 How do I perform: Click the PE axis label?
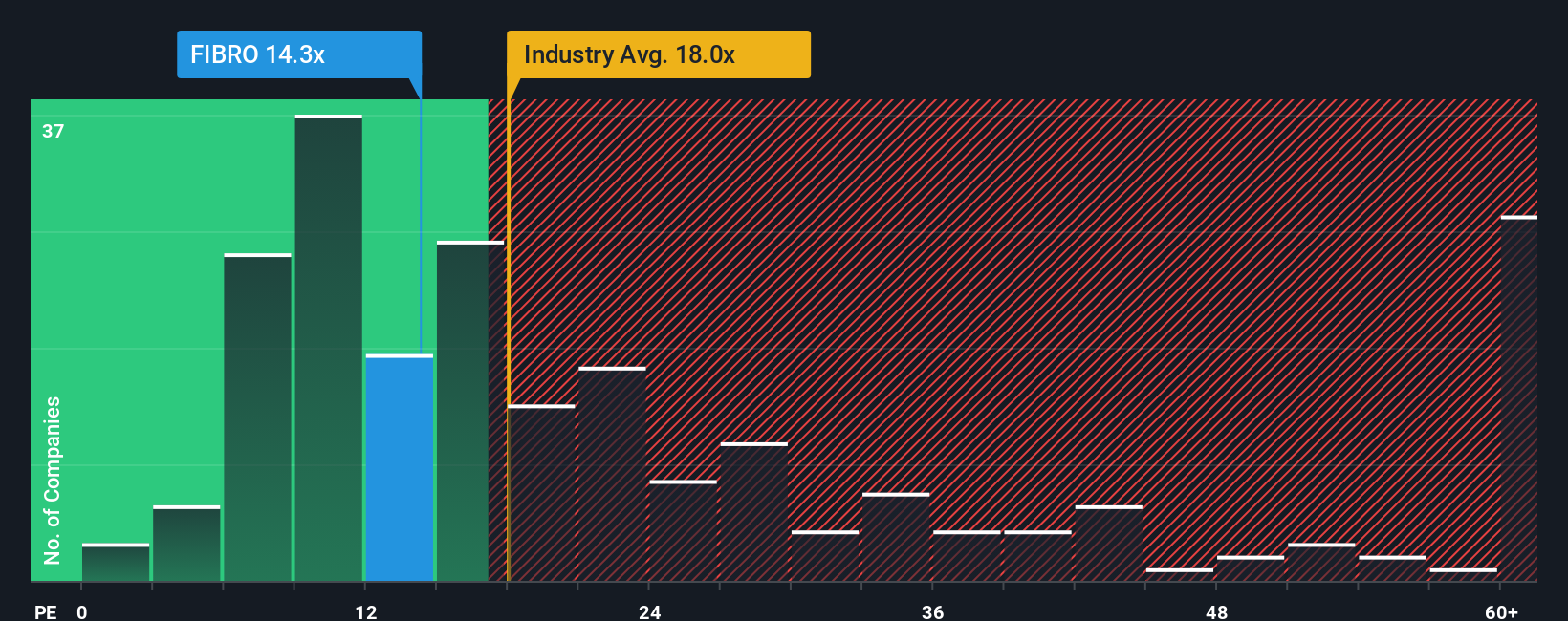(x=46, y=611)
